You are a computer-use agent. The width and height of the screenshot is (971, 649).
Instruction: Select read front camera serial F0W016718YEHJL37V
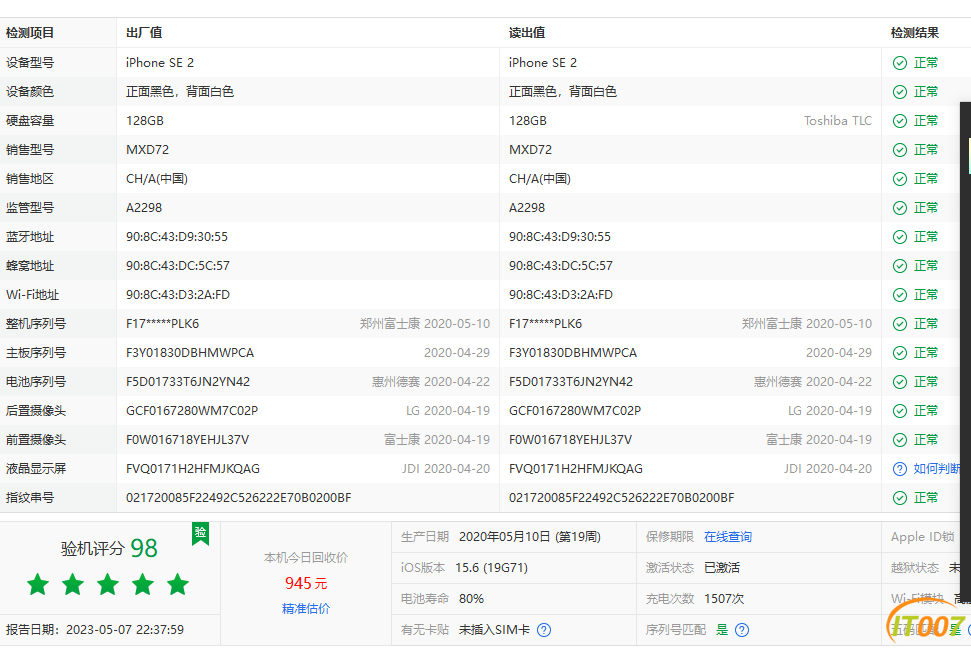(570, 440)
